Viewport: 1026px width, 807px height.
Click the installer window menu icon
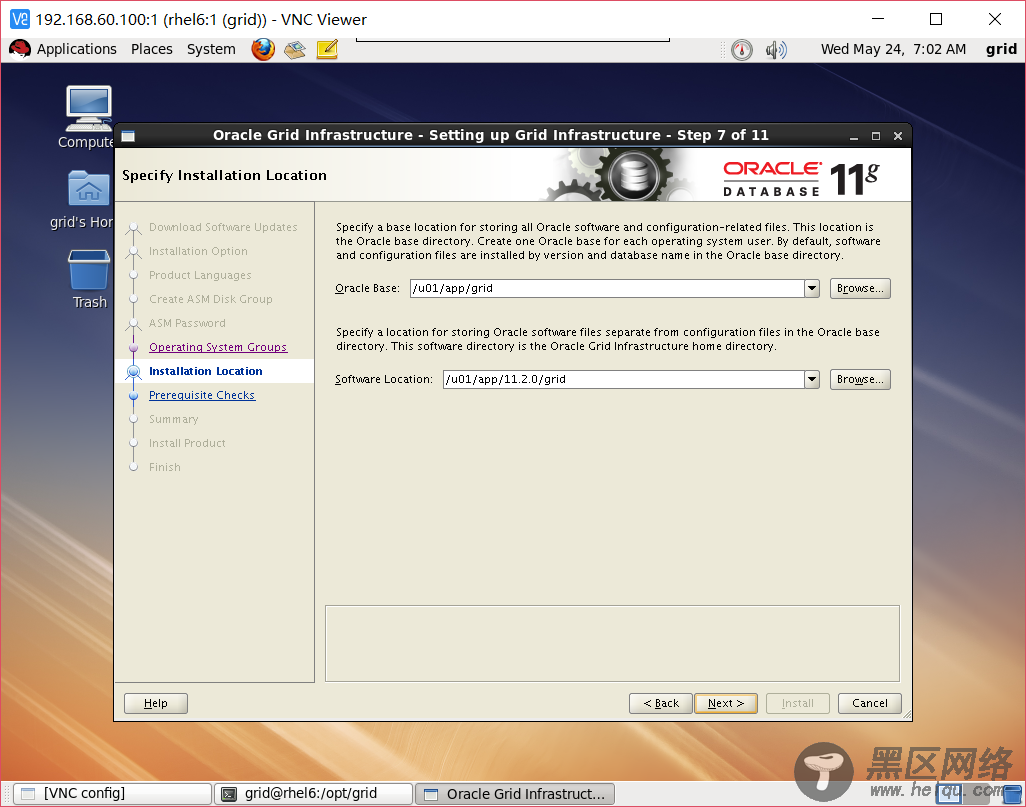(128, 136)
